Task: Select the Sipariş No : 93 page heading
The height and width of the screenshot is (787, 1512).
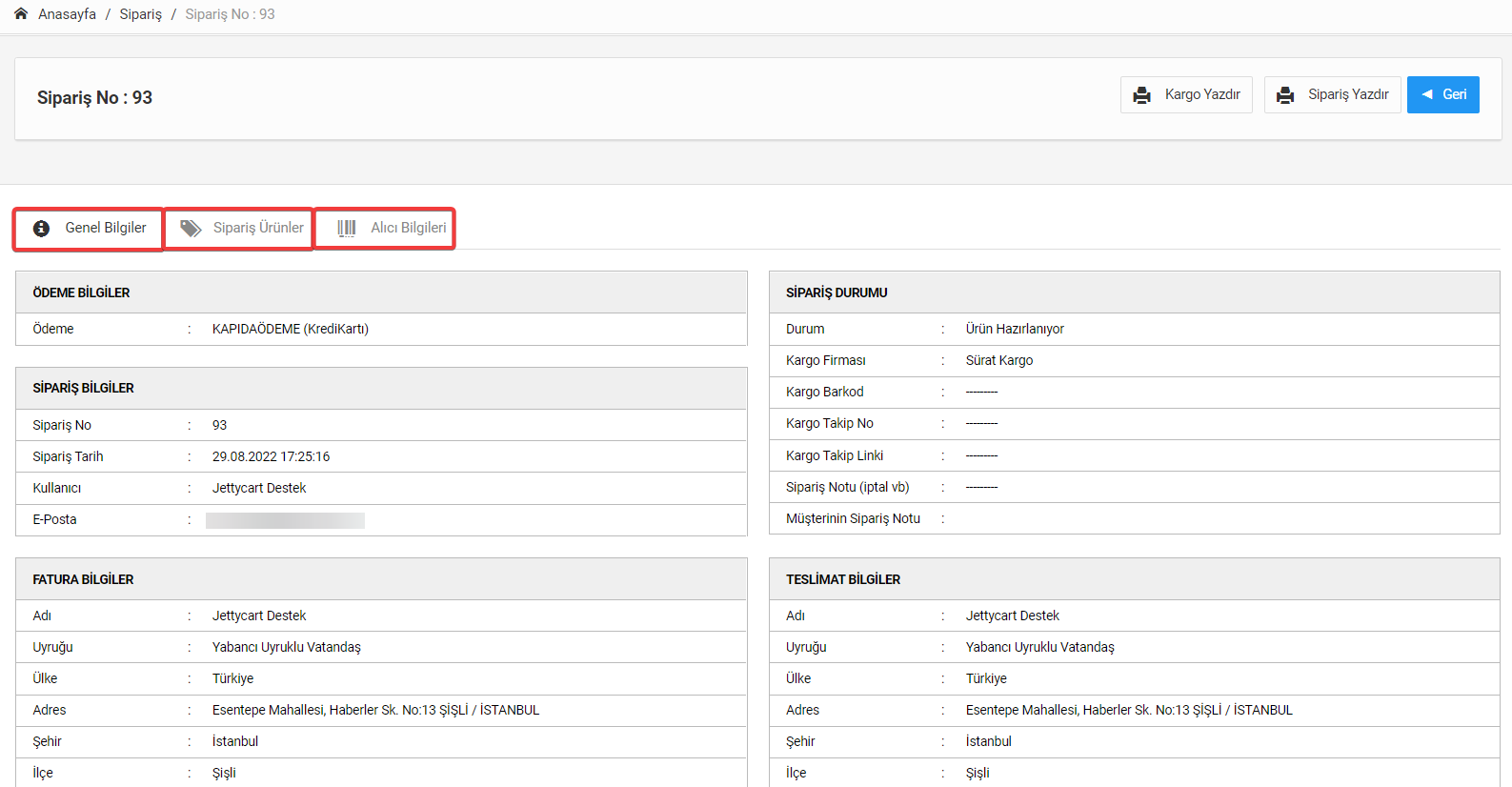Action: coord(94,98)
